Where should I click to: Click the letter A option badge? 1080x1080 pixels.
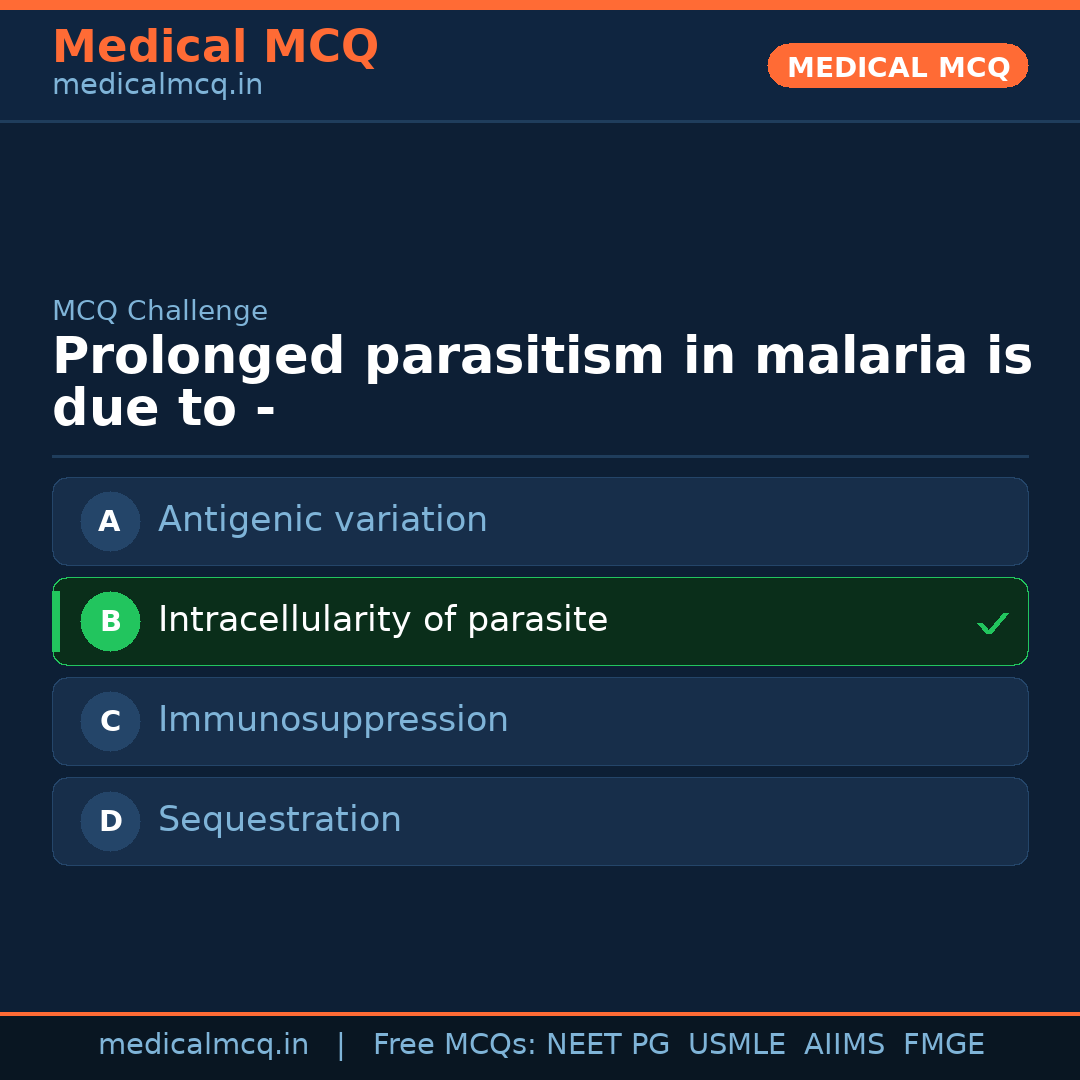pyautogui.click(x=110, y=521)
